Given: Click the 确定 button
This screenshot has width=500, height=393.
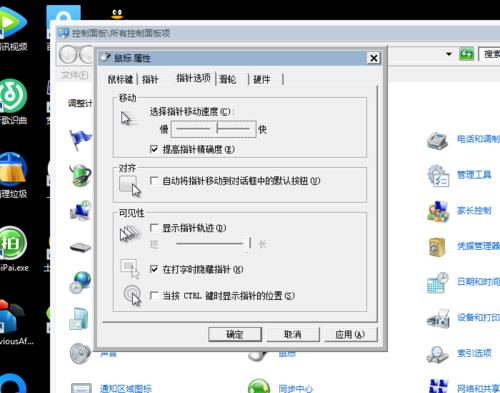Looking at the screenshot, I should point(235,334).
